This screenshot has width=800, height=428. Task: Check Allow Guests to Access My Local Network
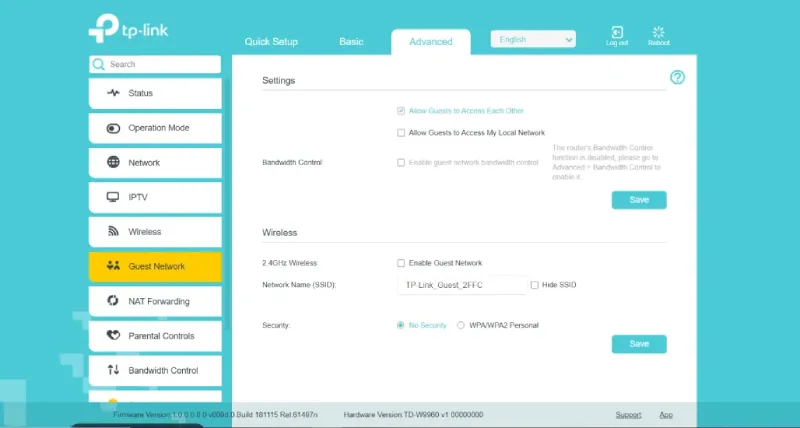coord(401,133)
